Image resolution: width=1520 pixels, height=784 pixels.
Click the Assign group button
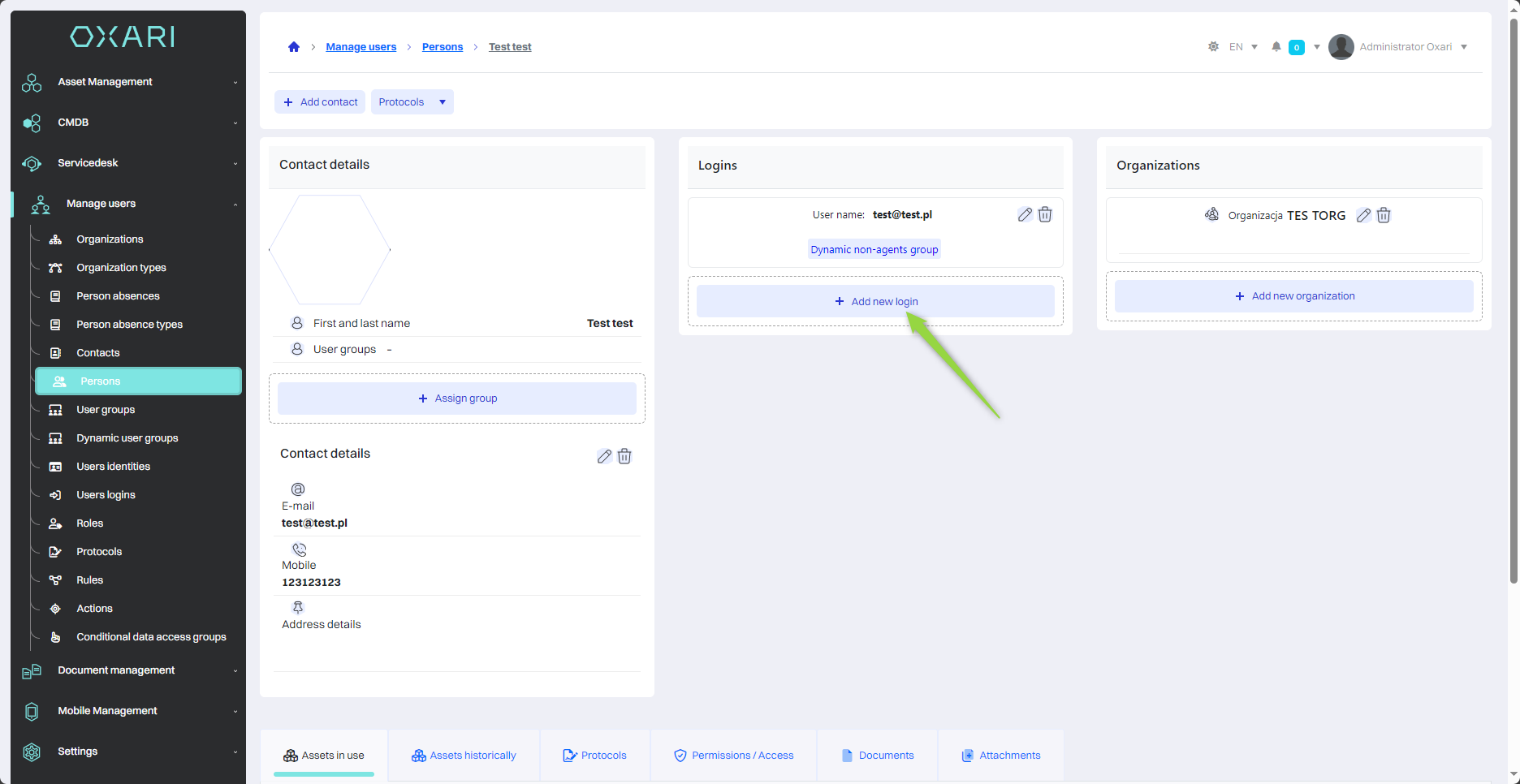(x=457, y=398)
